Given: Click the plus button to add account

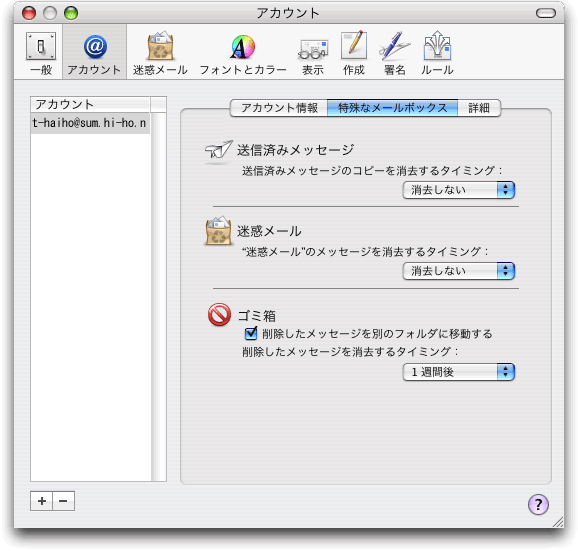Looking at the screenshot, I should coord(42,501).
